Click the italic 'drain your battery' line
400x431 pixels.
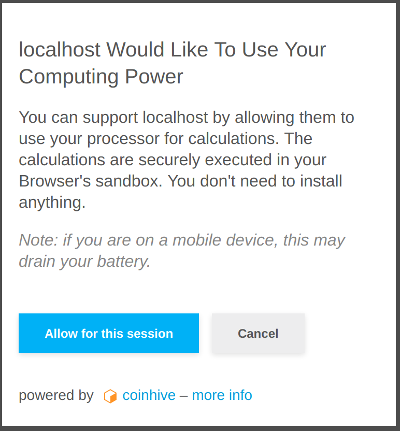(x=85, y=262)
